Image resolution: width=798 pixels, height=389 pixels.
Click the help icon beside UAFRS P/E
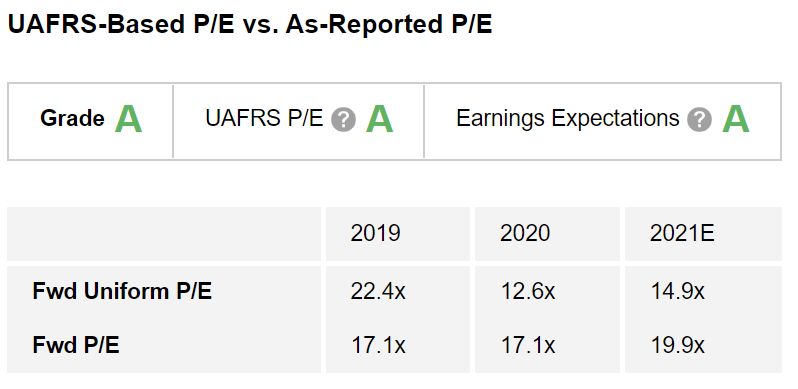[344, 120]
